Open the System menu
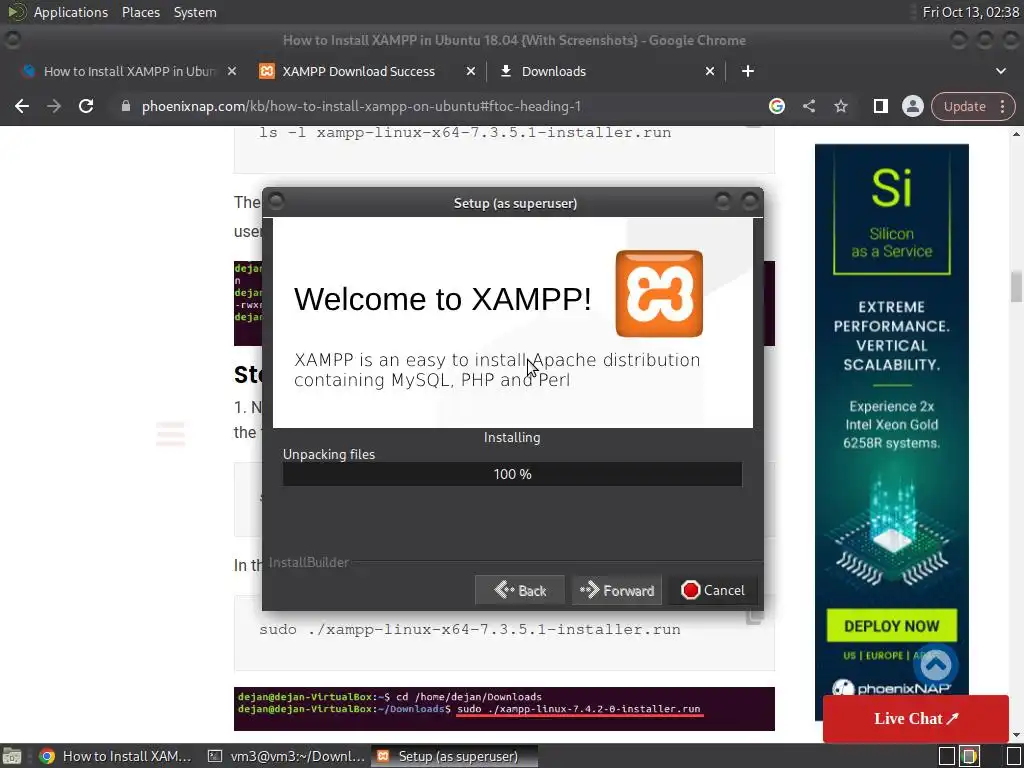Image resolution: width=1024 pixels, height=768 pixels. click(x=195, y=12)
